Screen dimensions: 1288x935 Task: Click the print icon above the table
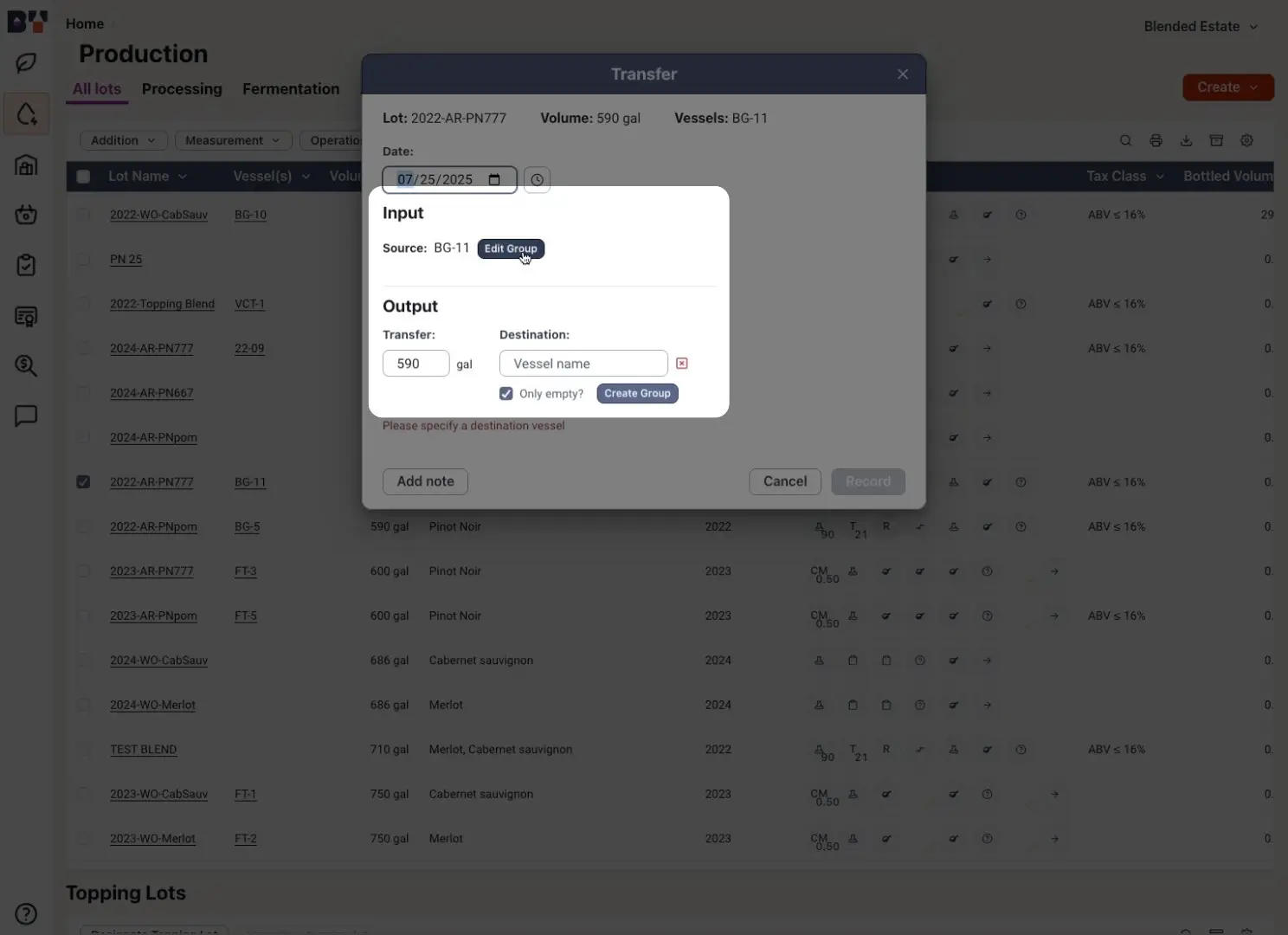tap(1156, 140)
